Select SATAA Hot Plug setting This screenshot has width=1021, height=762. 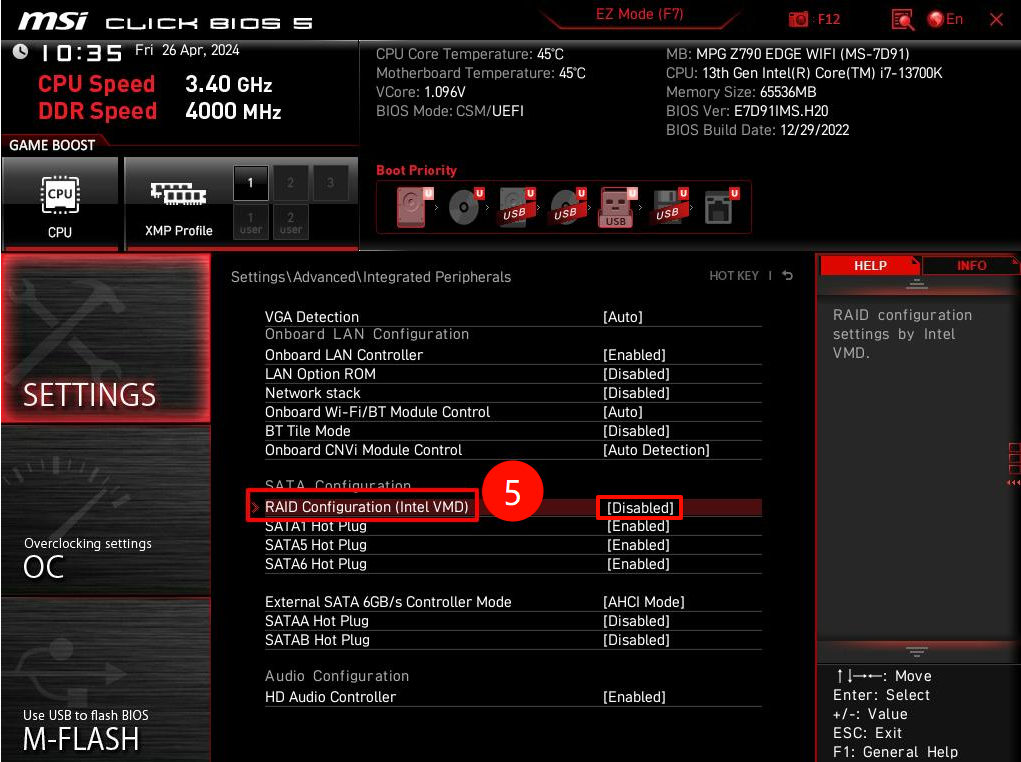pyautogui.click(x=513, y=621)
